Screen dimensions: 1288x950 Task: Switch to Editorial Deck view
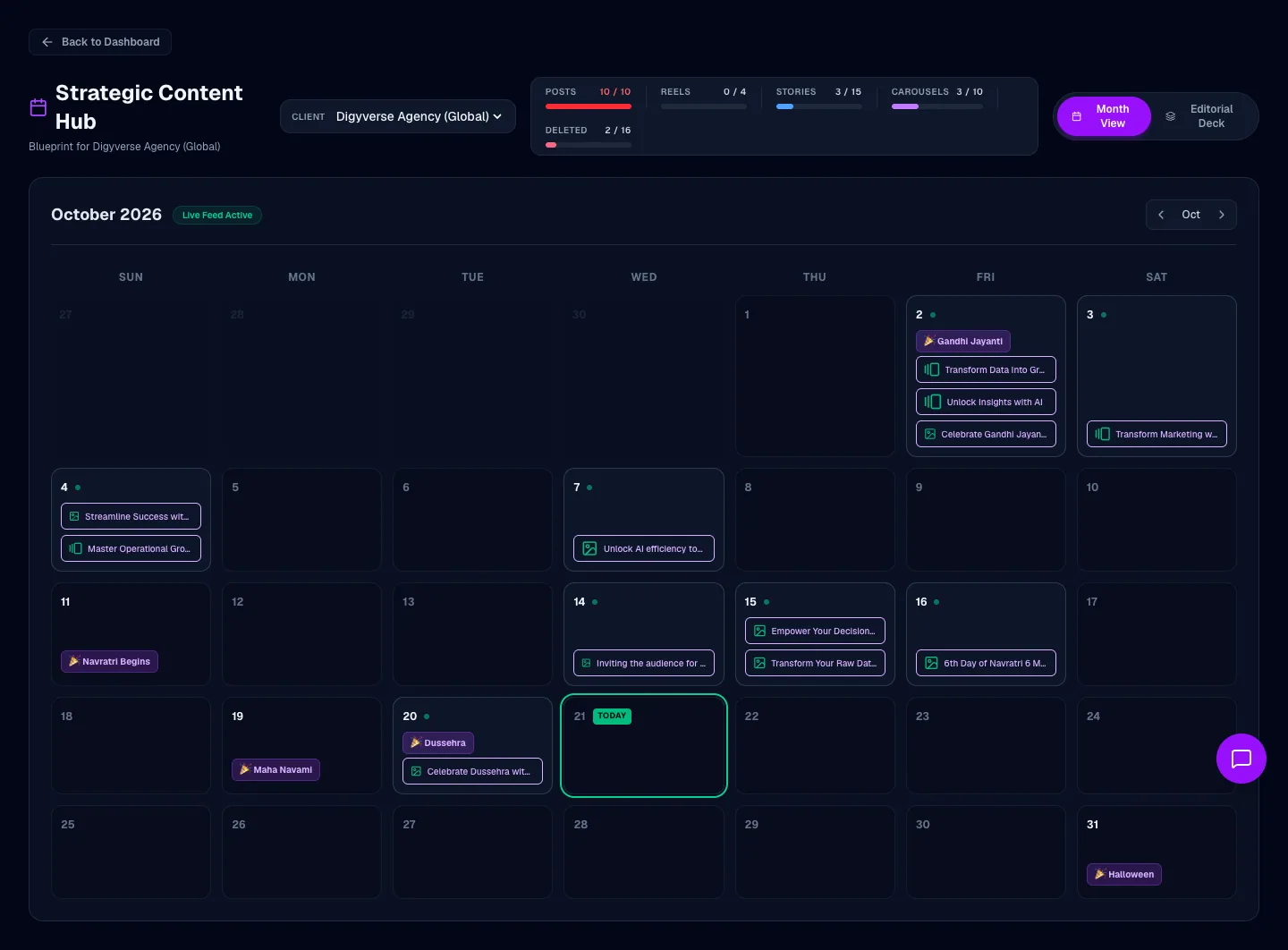(x=1201, y=116)
